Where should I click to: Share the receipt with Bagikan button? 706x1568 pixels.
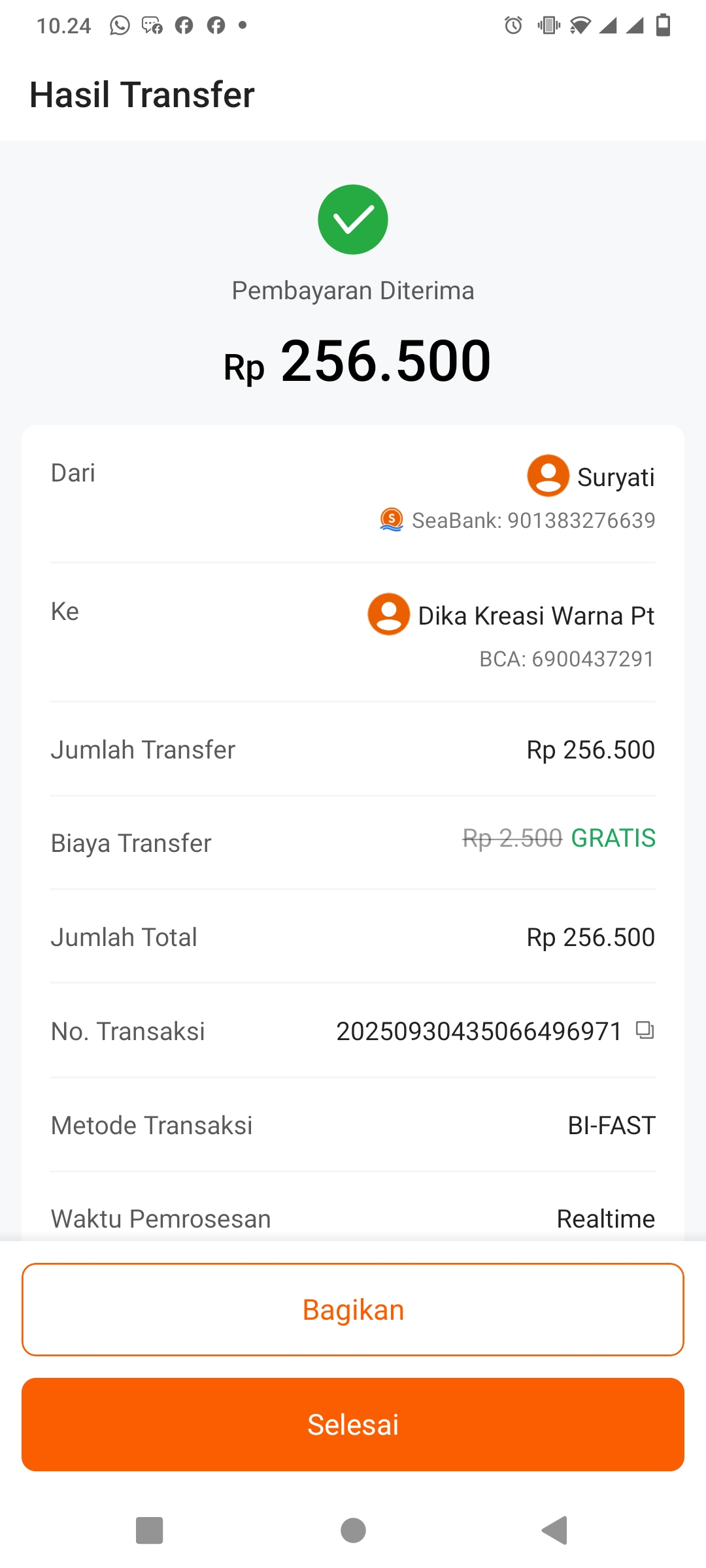pos(353,1310)
